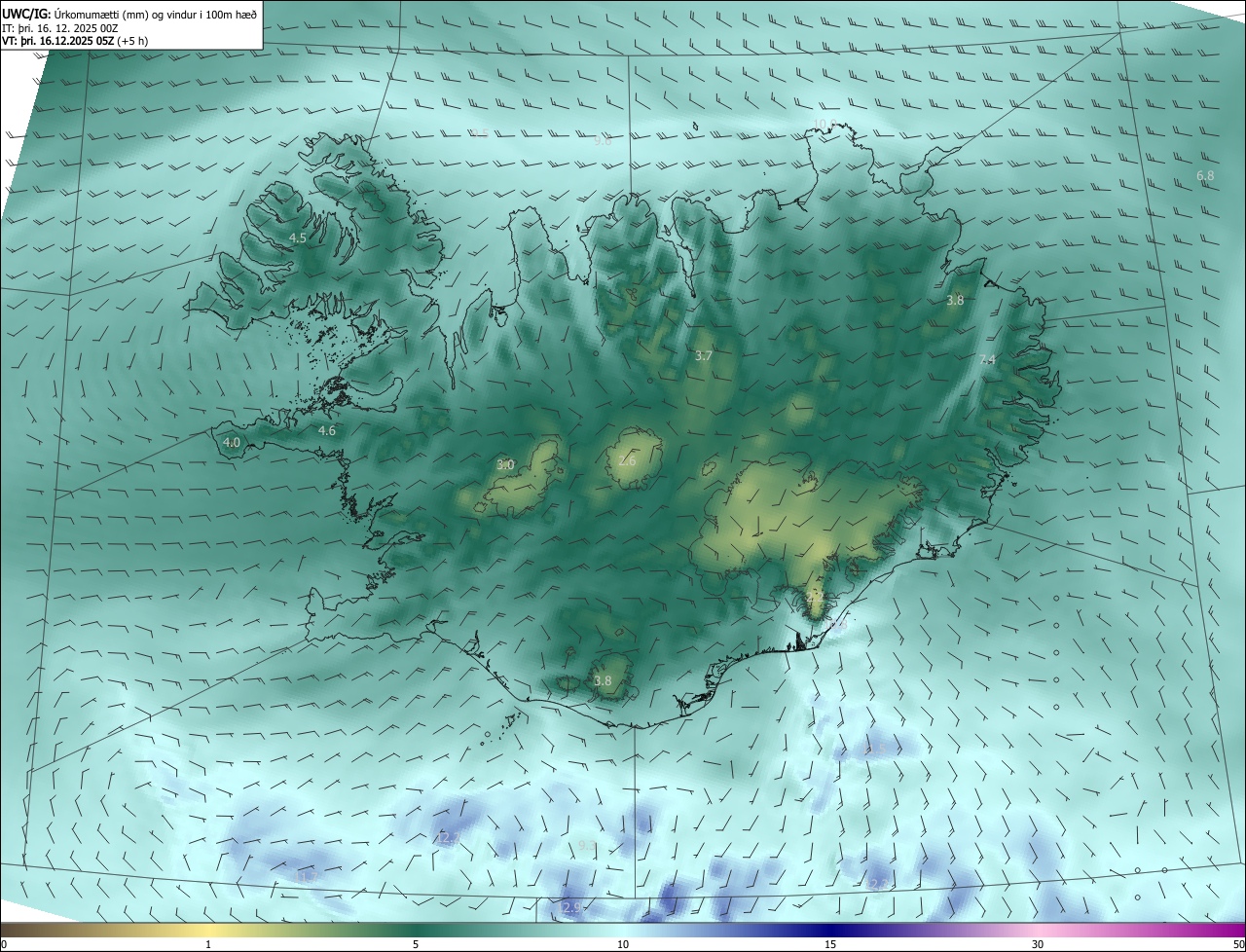
Task: Click the 1 tick on the color scale
Action: (x=208, y=944)
